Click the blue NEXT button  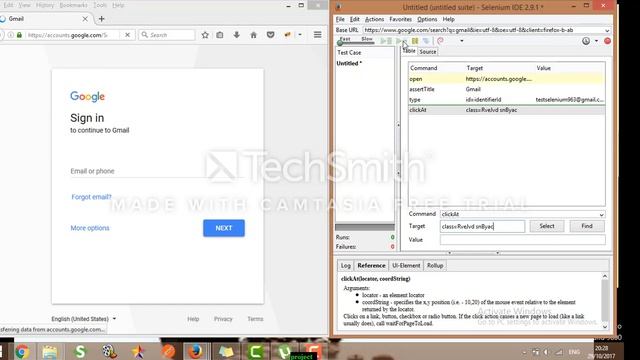point(224,228)
